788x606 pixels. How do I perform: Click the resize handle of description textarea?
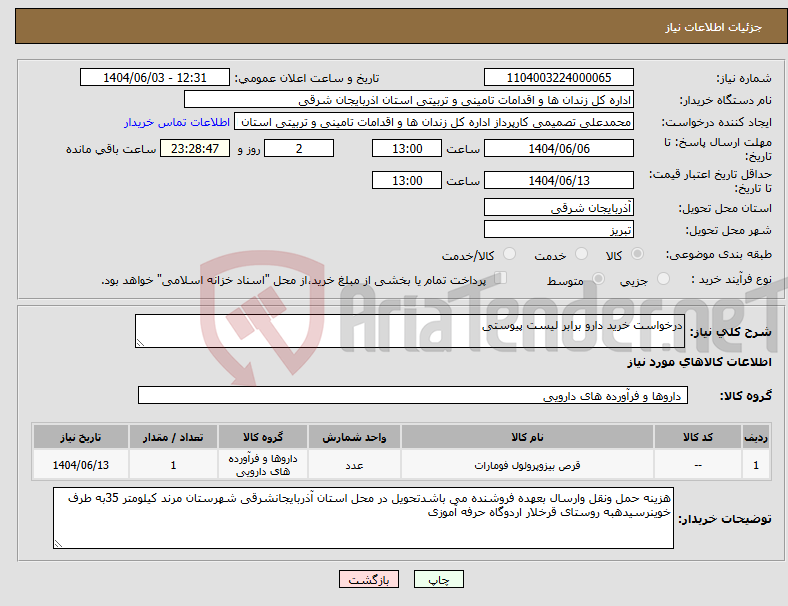(140, 343)
